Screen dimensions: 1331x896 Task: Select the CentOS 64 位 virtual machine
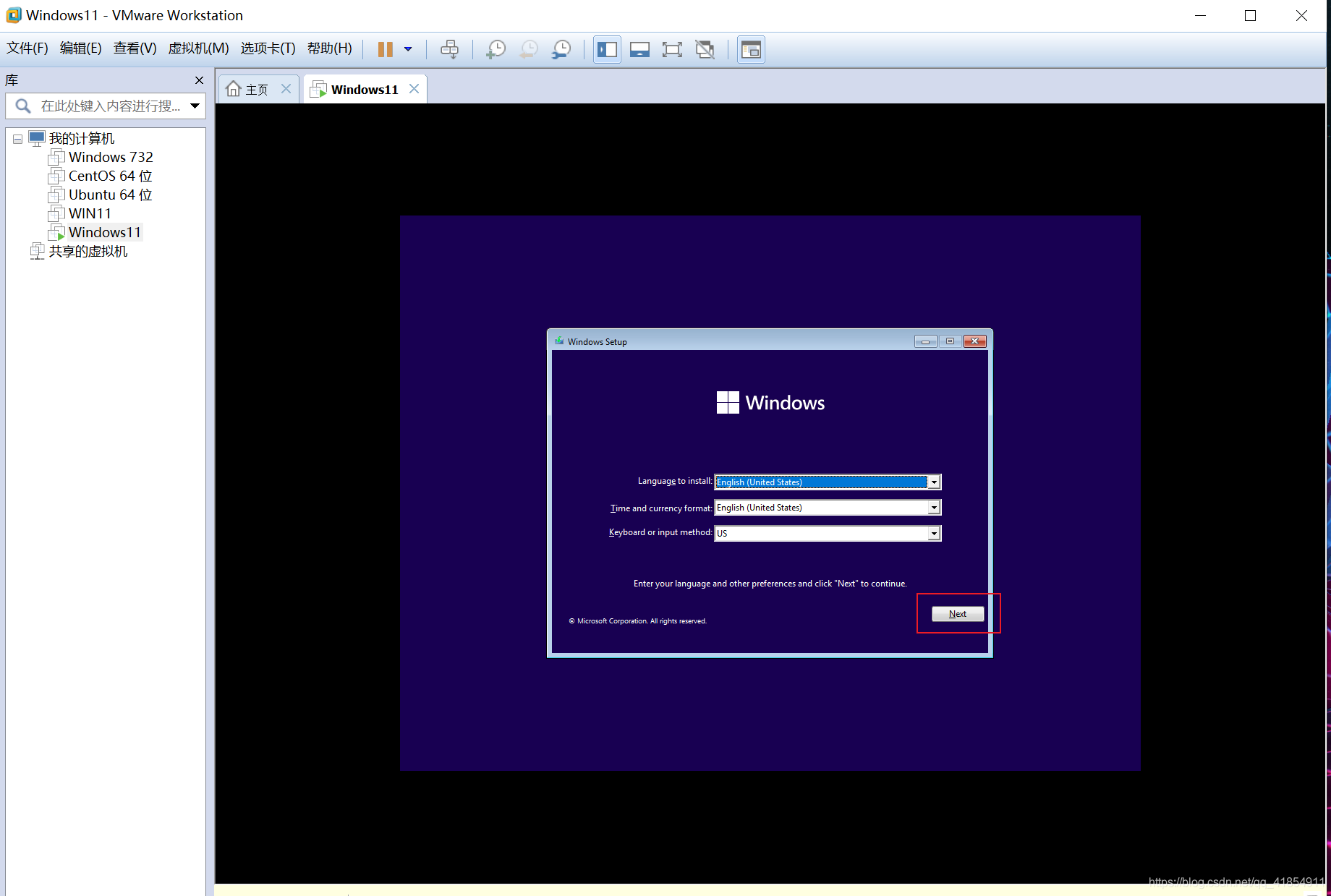[111, 176]
